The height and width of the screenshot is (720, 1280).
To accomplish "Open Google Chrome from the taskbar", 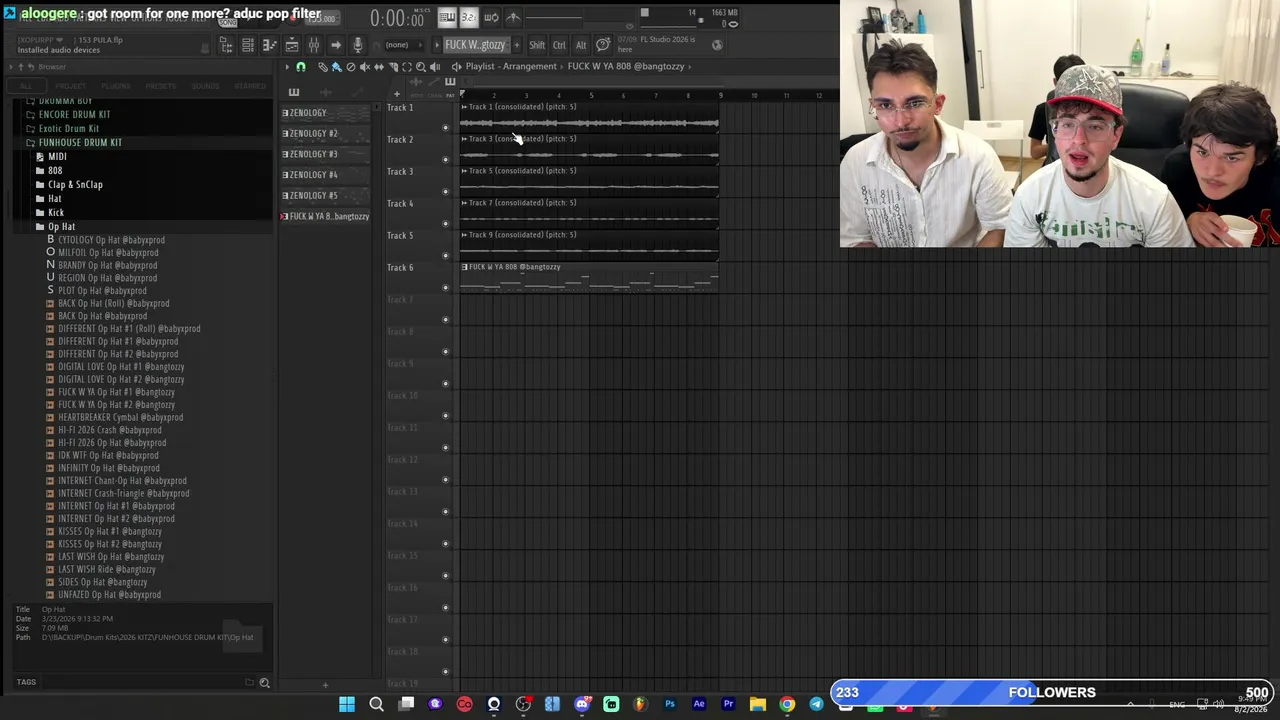I will [x=787, y=705].
